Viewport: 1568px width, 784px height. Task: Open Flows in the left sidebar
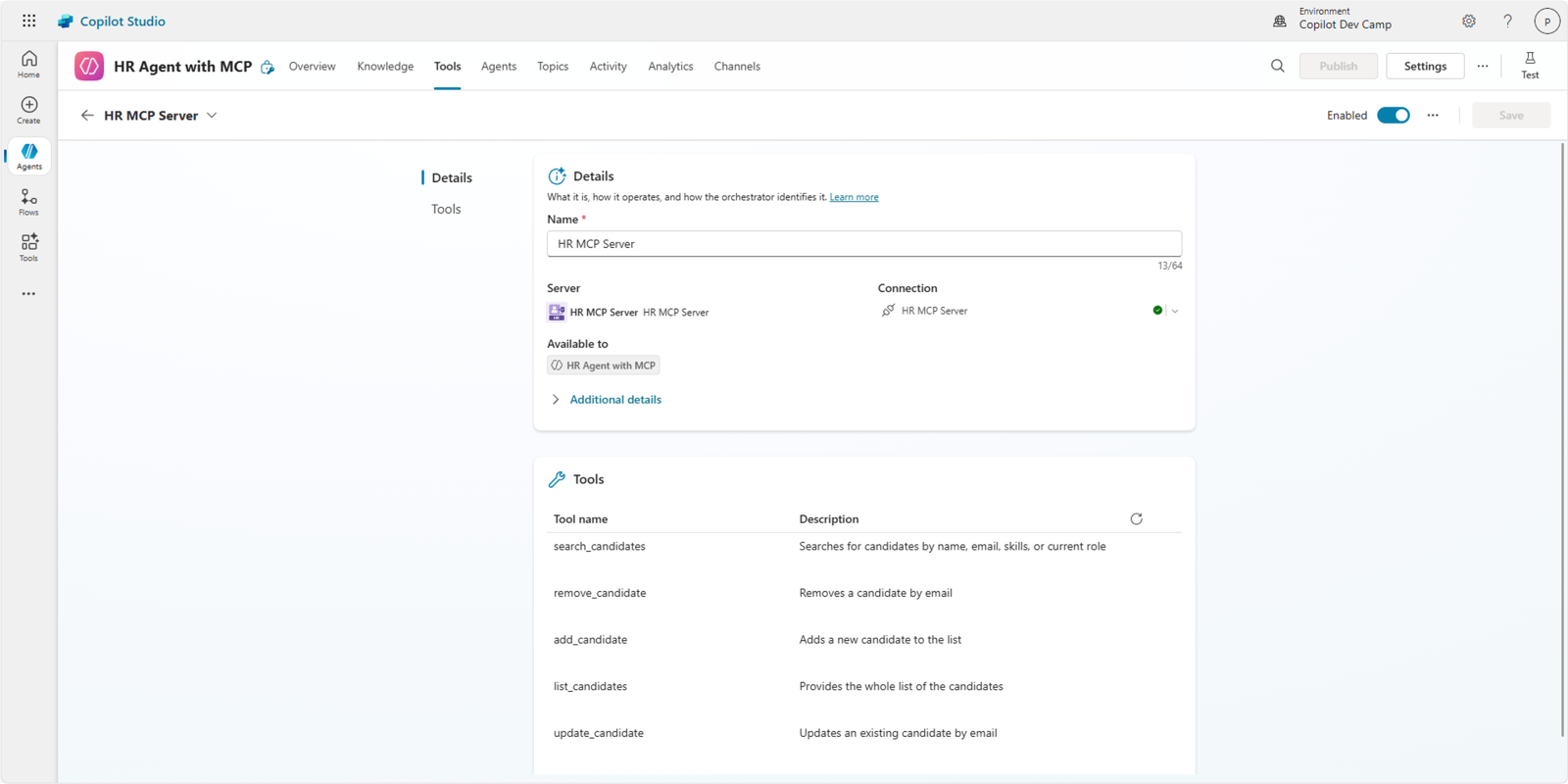pyautogui.click(x=29, y=203)
